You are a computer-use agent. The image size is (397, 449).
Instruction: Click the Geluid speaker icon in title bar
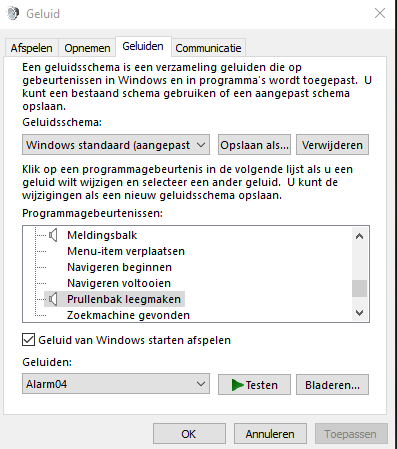(x=13, y=14)
